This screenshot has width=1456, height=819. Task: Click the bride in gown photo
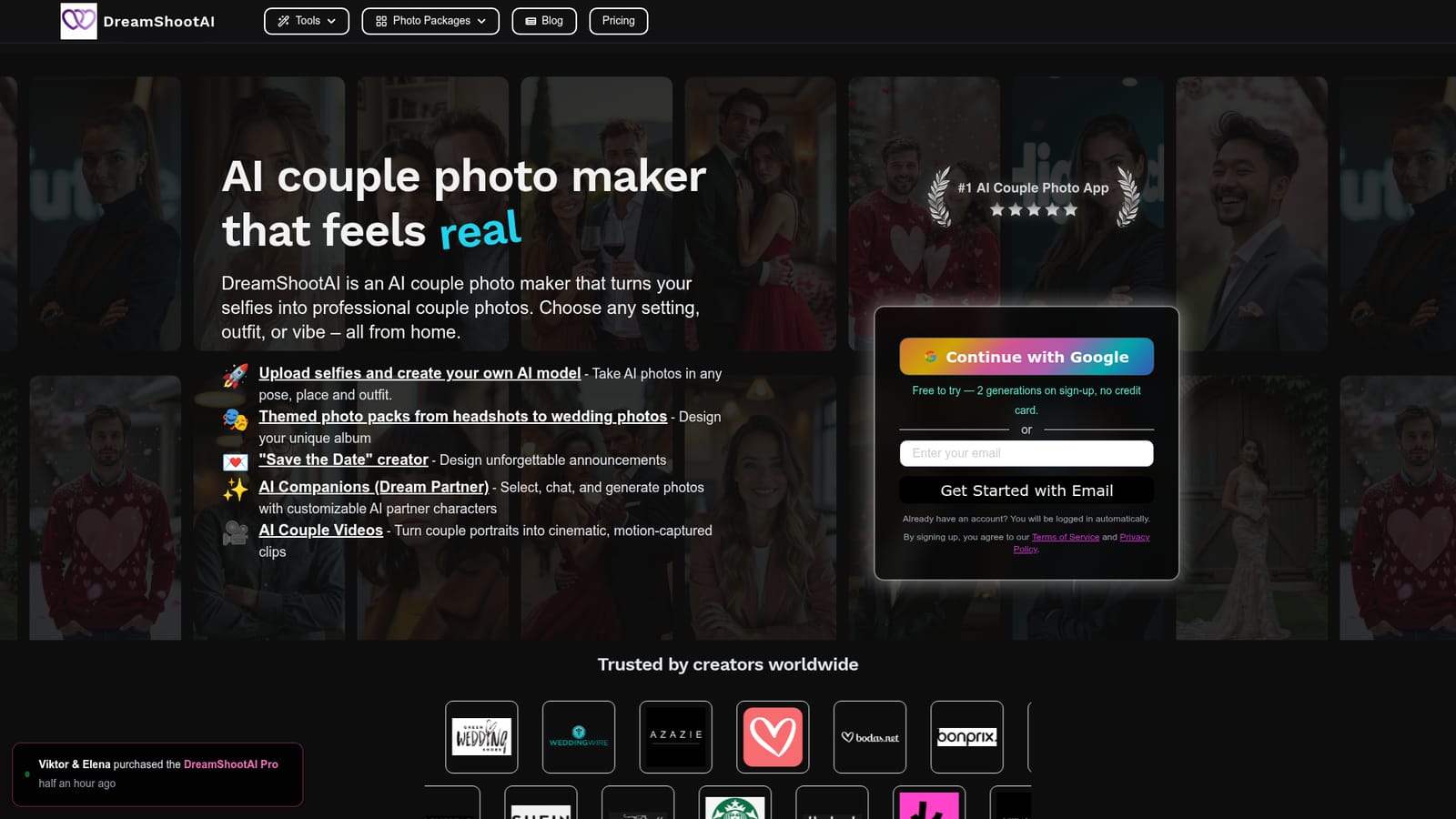coord(1251,508)
